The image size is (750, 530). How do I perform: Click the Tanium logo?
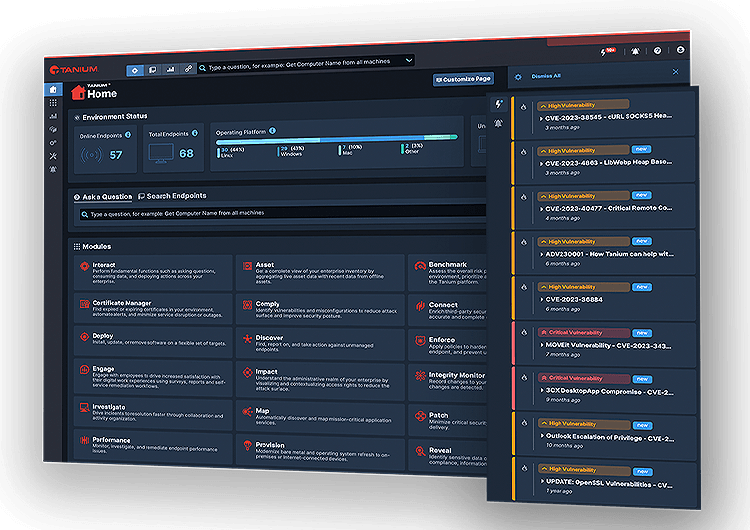(x=74, y=70)
